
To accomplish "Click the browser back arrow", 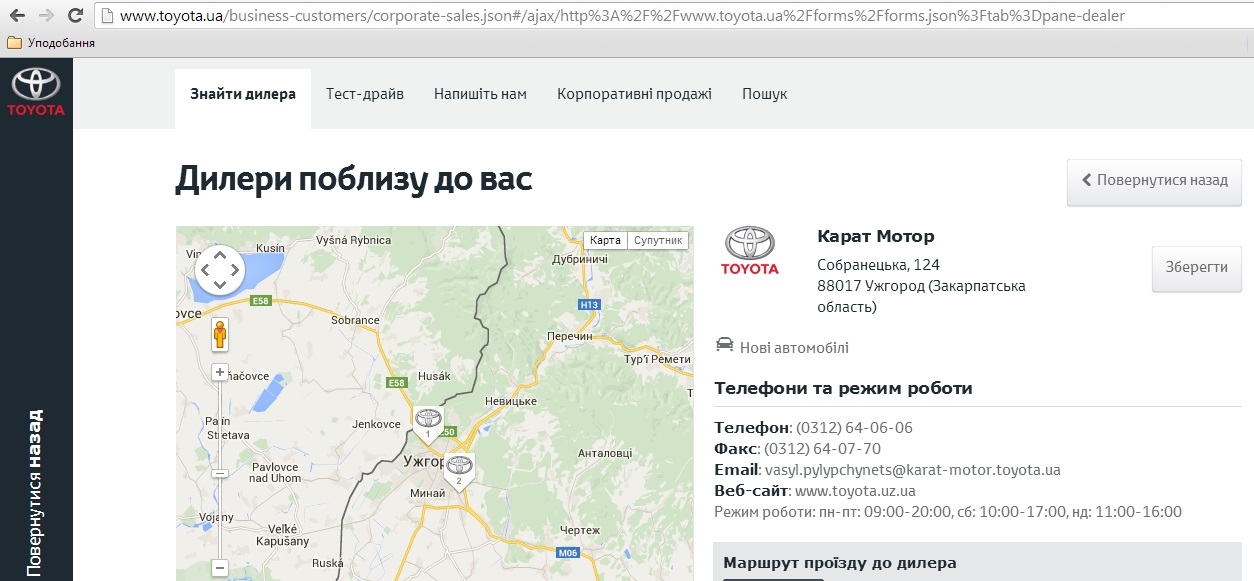I will pos(17,16).
